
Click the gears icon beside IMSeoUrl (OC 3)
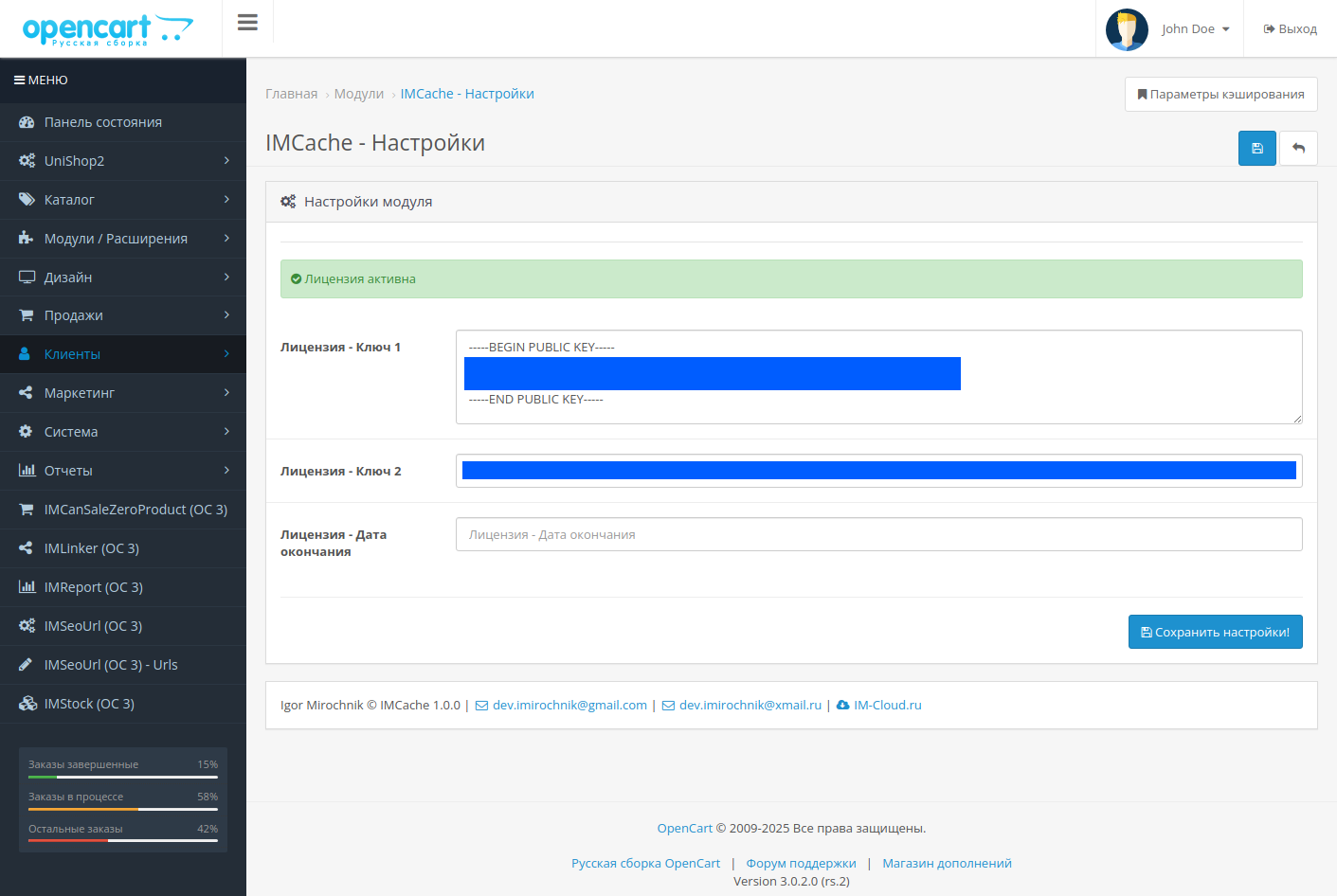pos(27,626)
